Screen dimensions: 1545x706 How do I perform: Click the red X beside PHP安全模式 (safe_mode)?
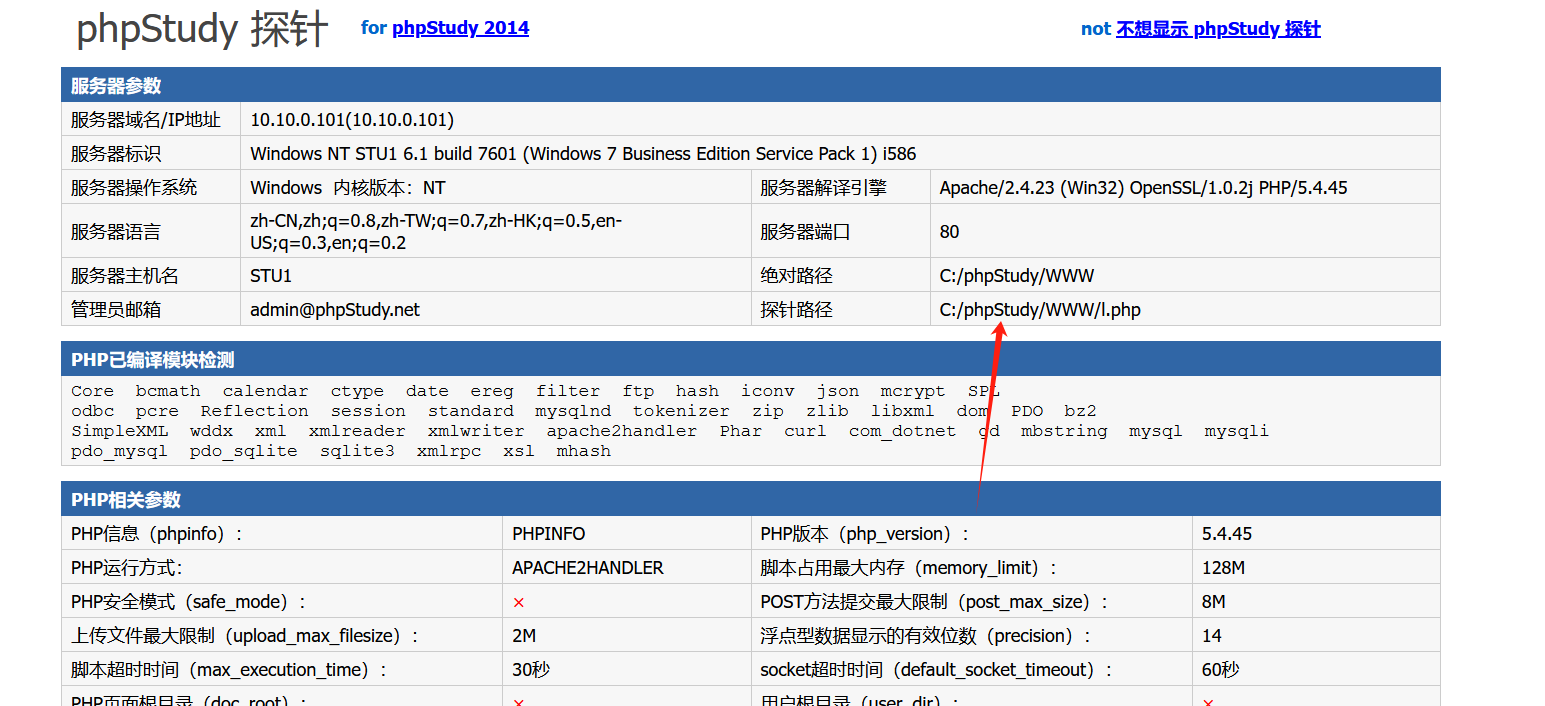pos(519,602)
